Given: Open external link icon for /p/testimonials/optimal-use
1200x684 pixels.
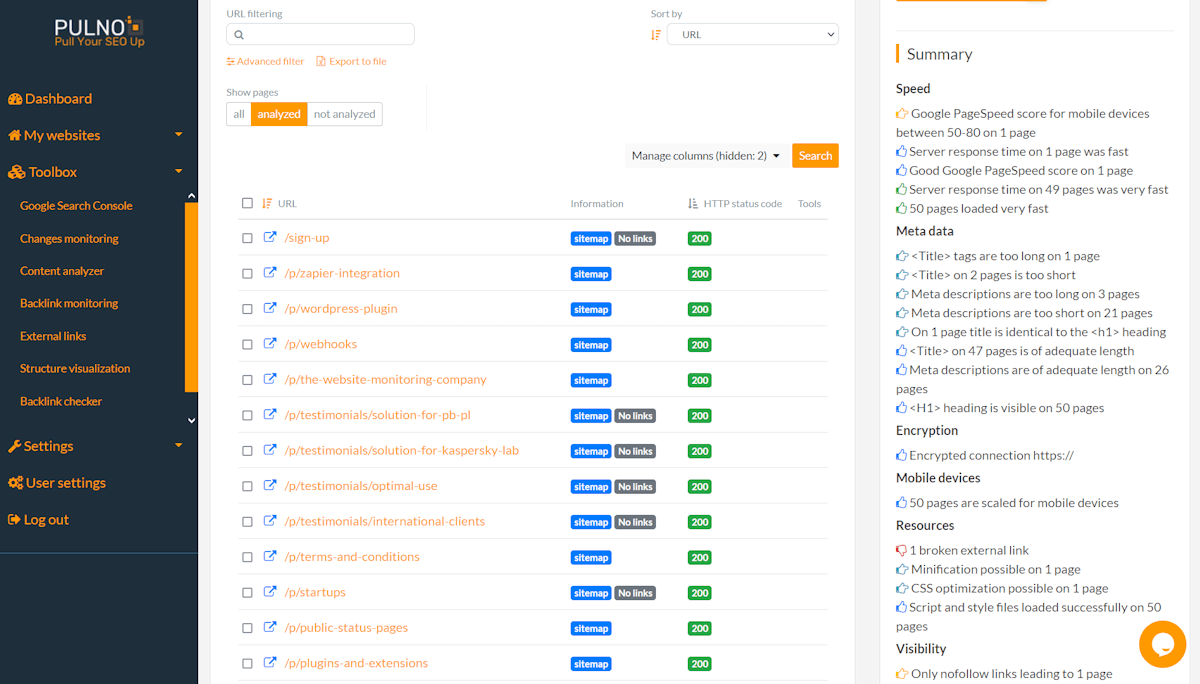Looking at the screenshot, I should (x=270, y=486).
